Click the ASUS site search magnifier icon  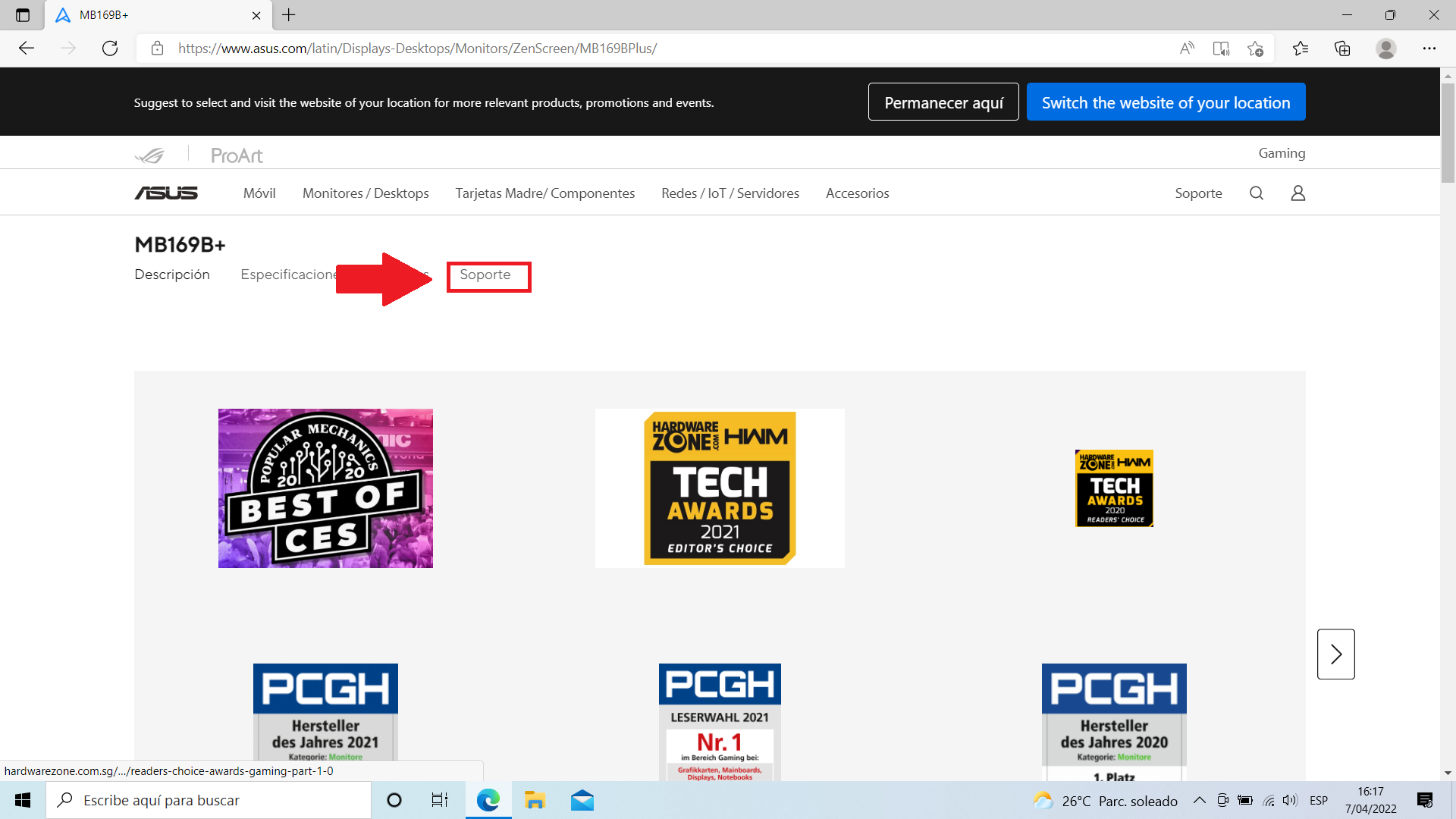click(x=1256, y=193)
